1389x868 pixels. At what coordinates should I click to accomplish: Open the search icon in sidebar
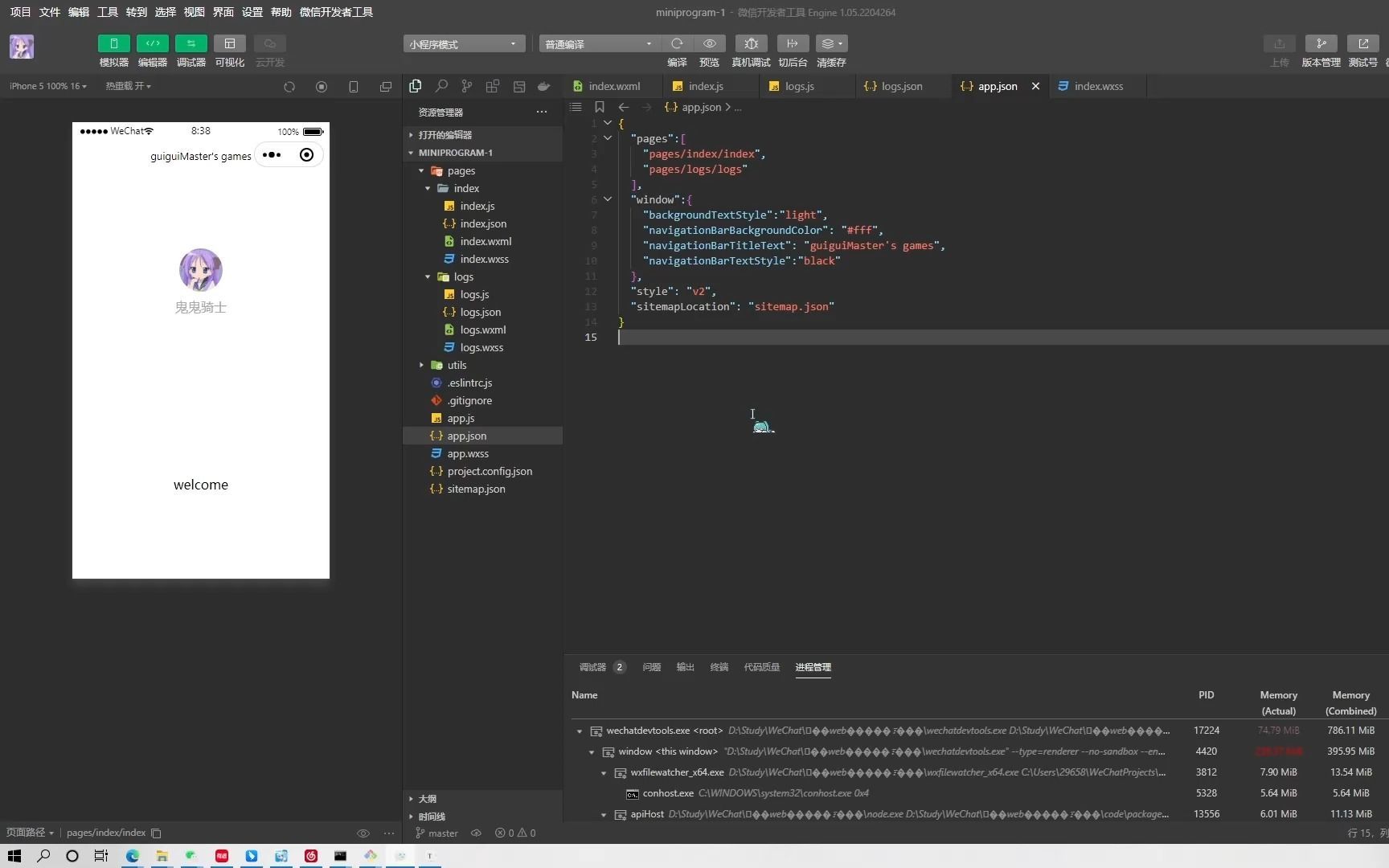tap(441, 86)
